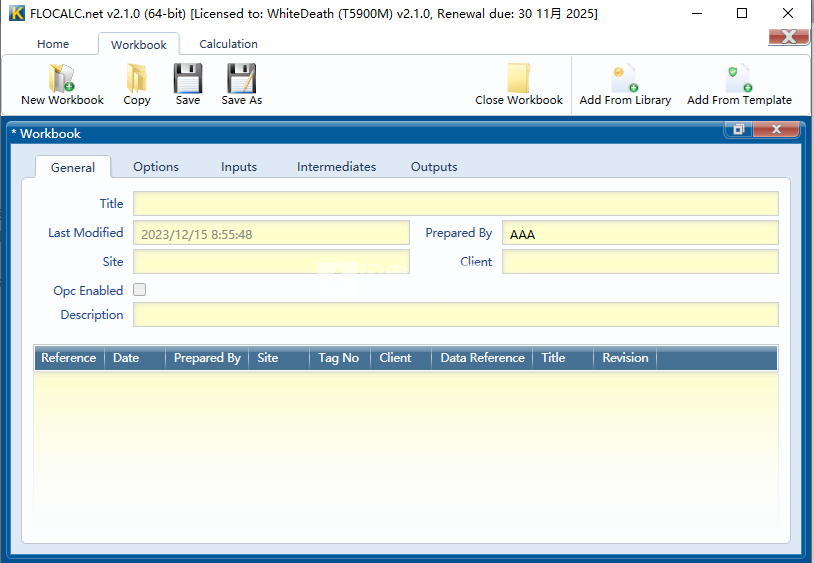Click the Revision column header

625,358
